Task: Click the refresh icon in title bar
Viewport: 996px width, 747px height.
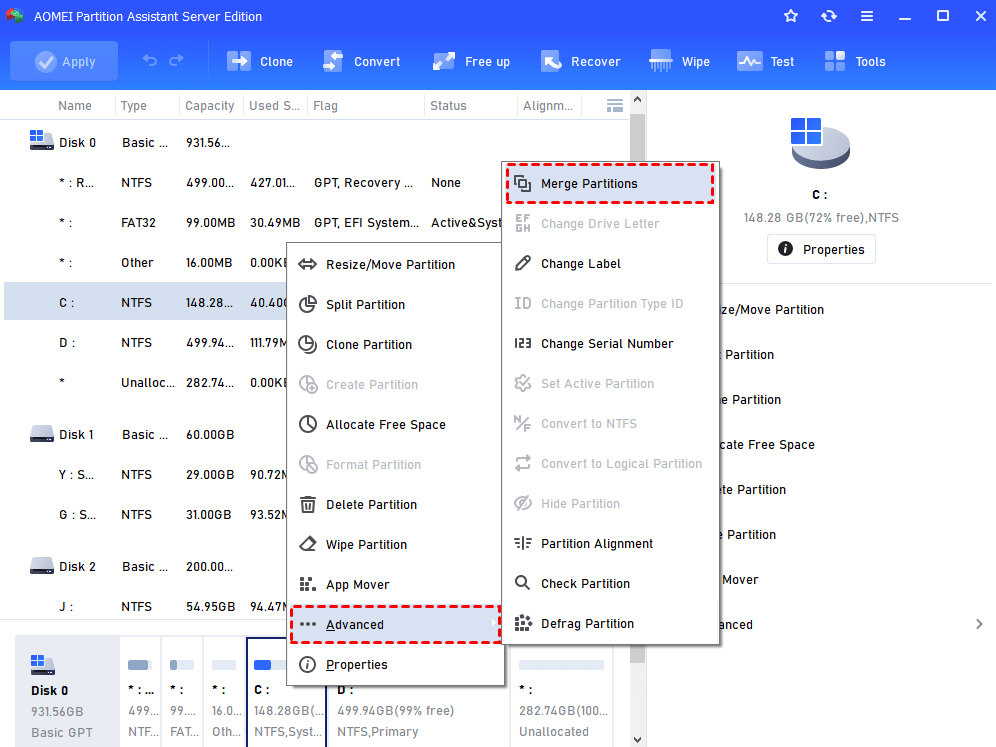Action: (829, 16)
